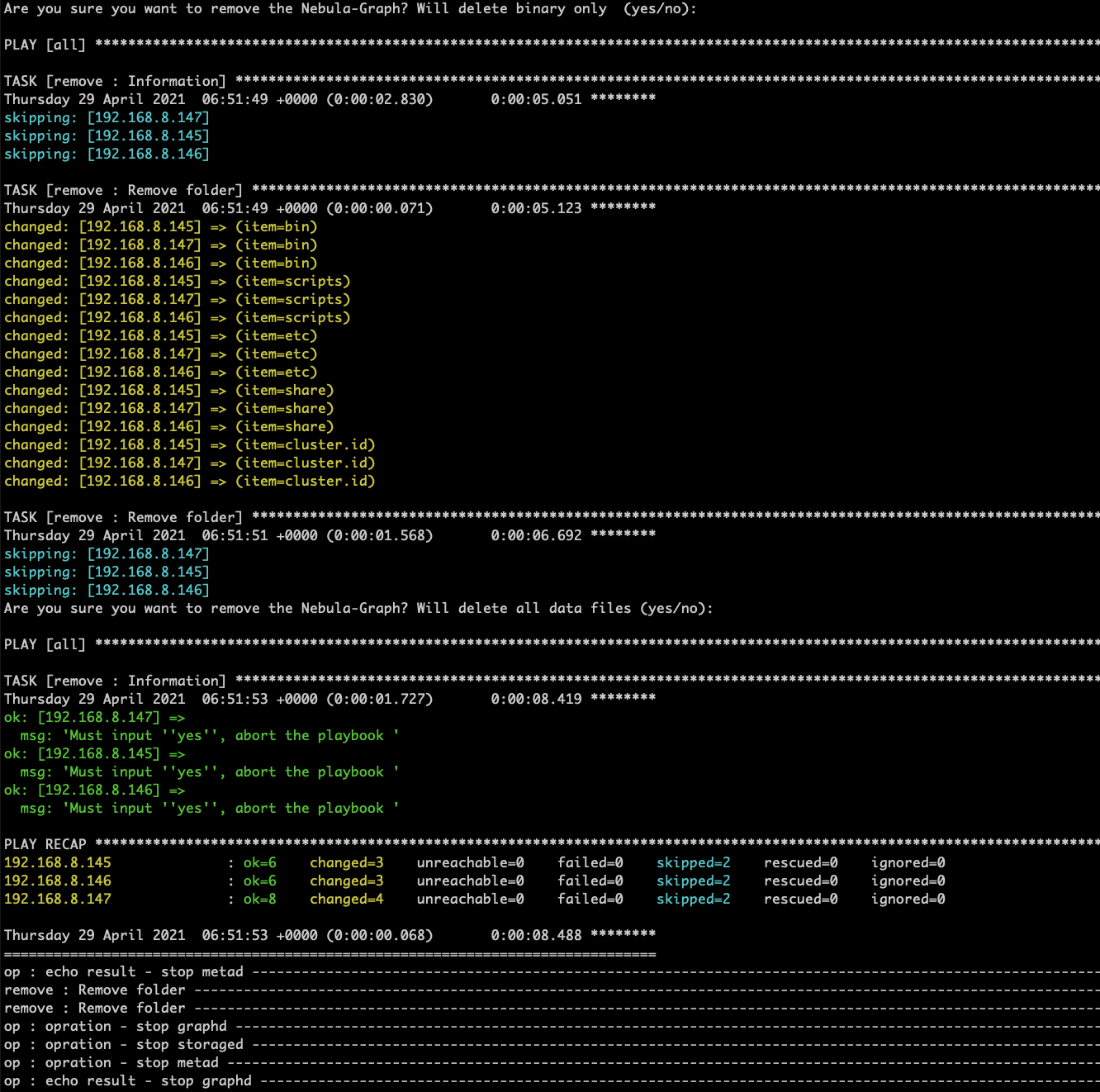Click changed line for 192.168.8.146 item=etc
1100x1092 pixels.
tap(161, 372)
